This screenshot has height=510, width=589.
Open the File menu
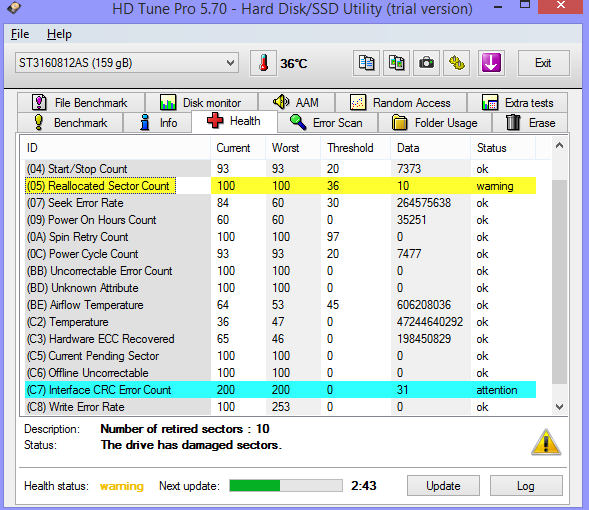pos(20,34)
